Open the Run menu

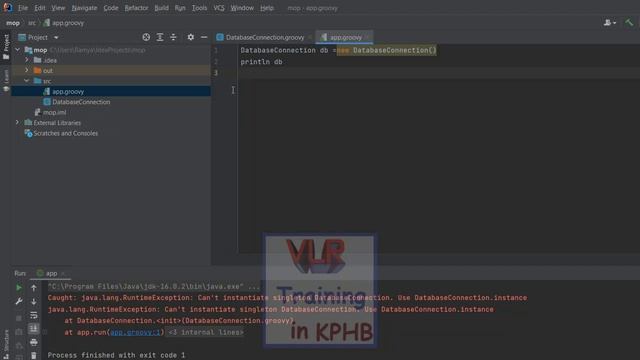180,8
